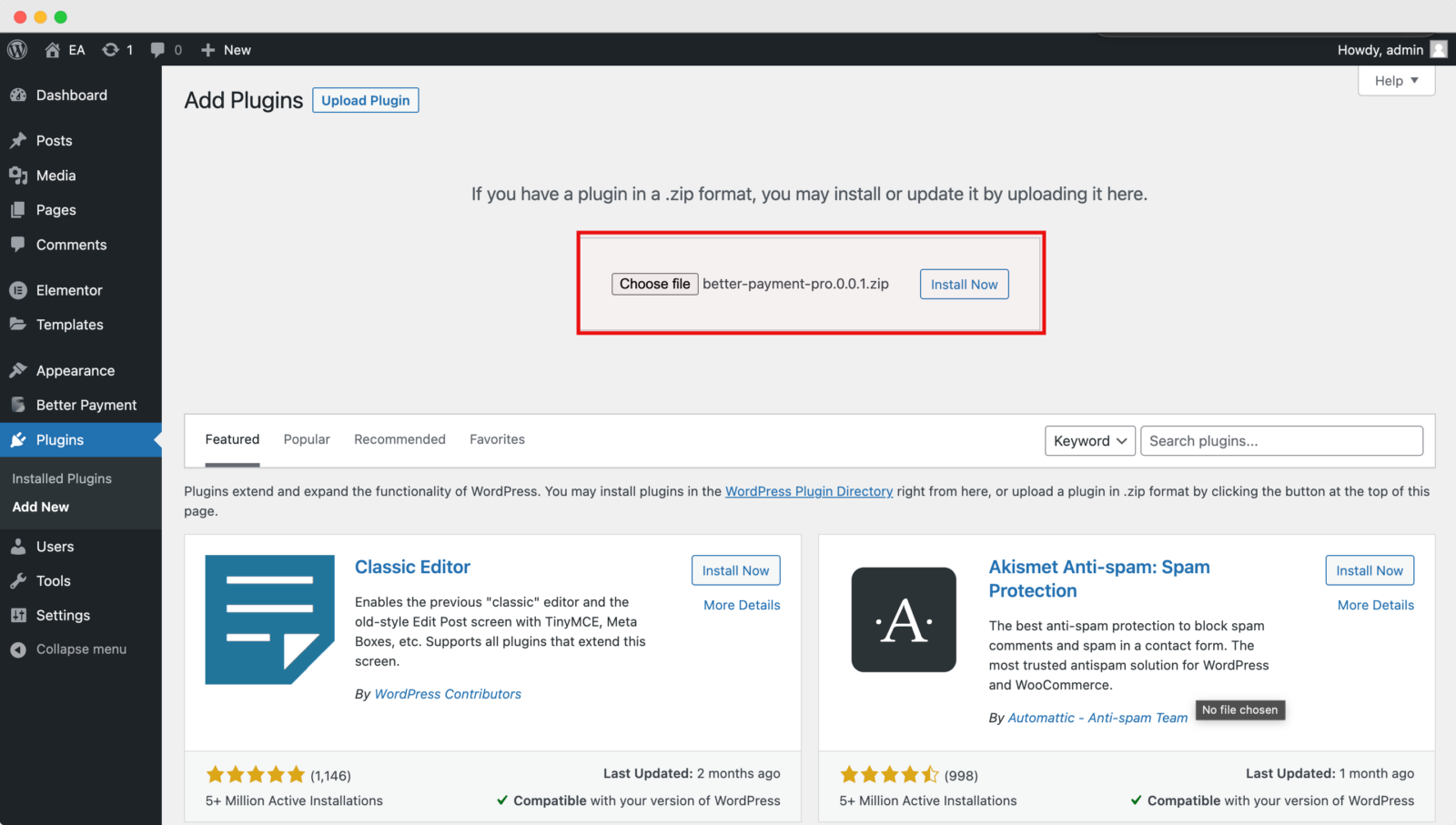
Task: Click the update counter icon in admin bar
Action: click(x=110, y=50)
